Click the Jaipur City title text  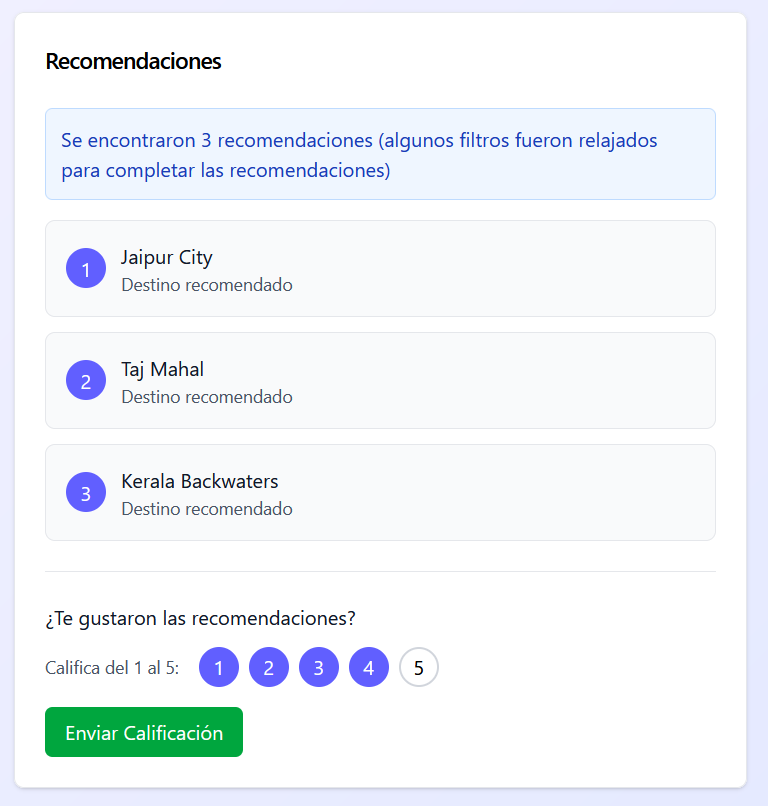click(x=167, y=258)
